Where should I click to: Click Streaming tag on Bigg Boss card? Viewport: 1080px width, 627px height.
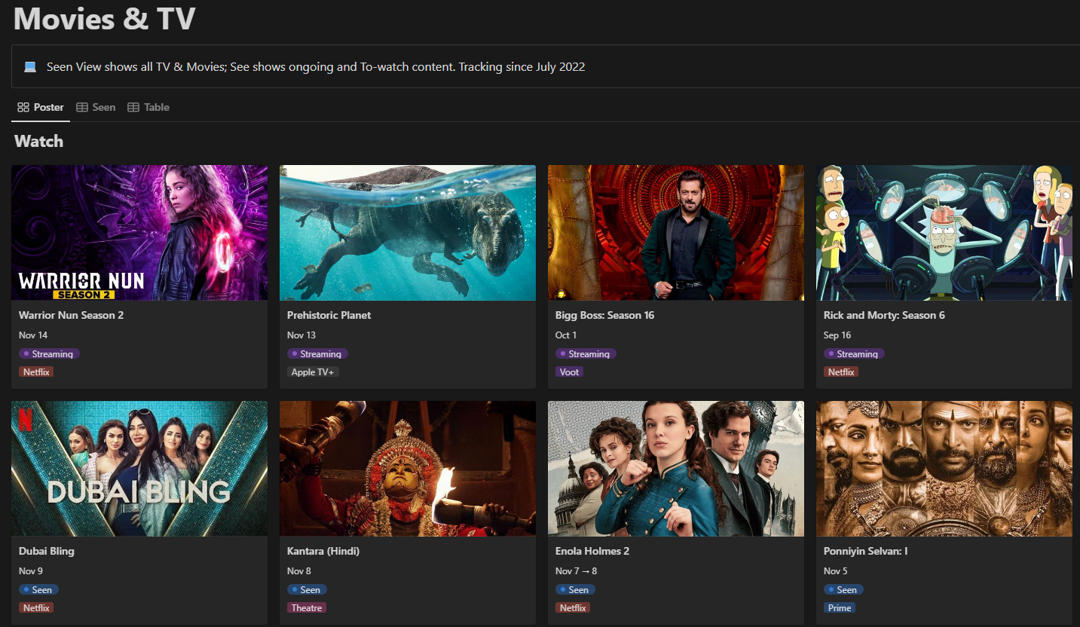click(585, 354)
